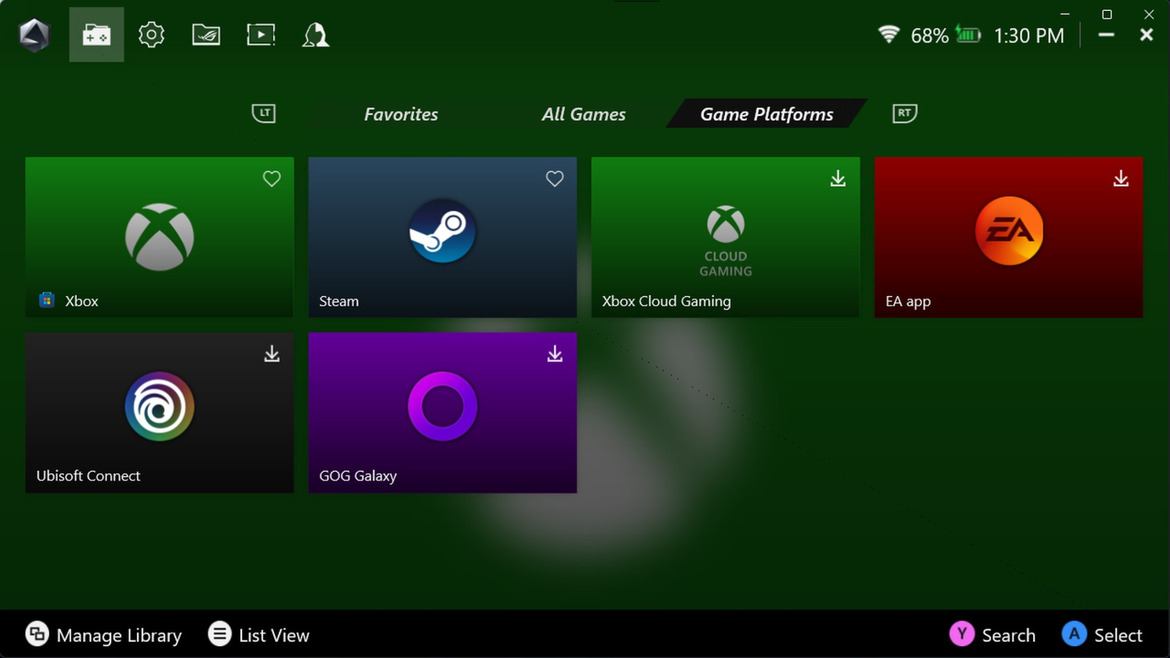Open the Xbox platform tile
This screenshot has height=658, width=1170.
coord(160,237)
